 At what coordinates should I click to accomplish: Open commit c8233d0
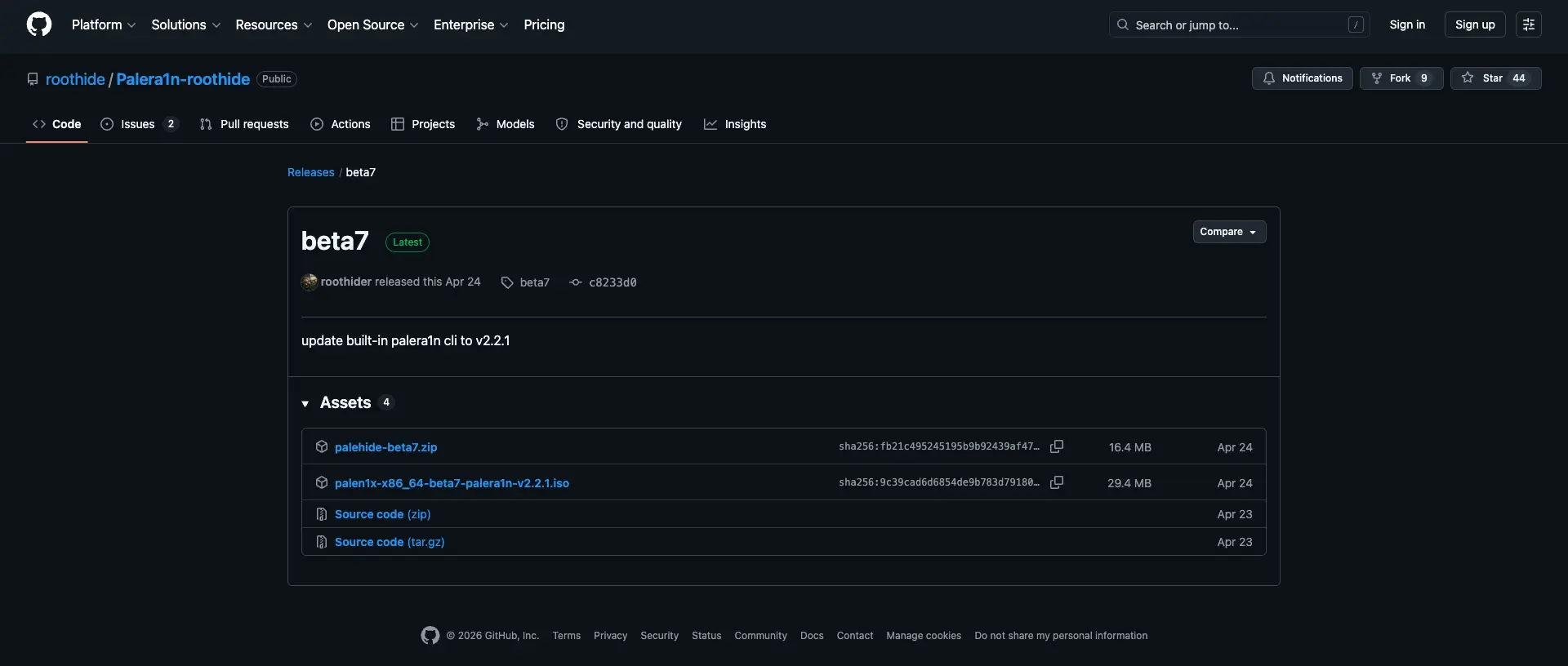pyautogui.click(x=612, y=282)
